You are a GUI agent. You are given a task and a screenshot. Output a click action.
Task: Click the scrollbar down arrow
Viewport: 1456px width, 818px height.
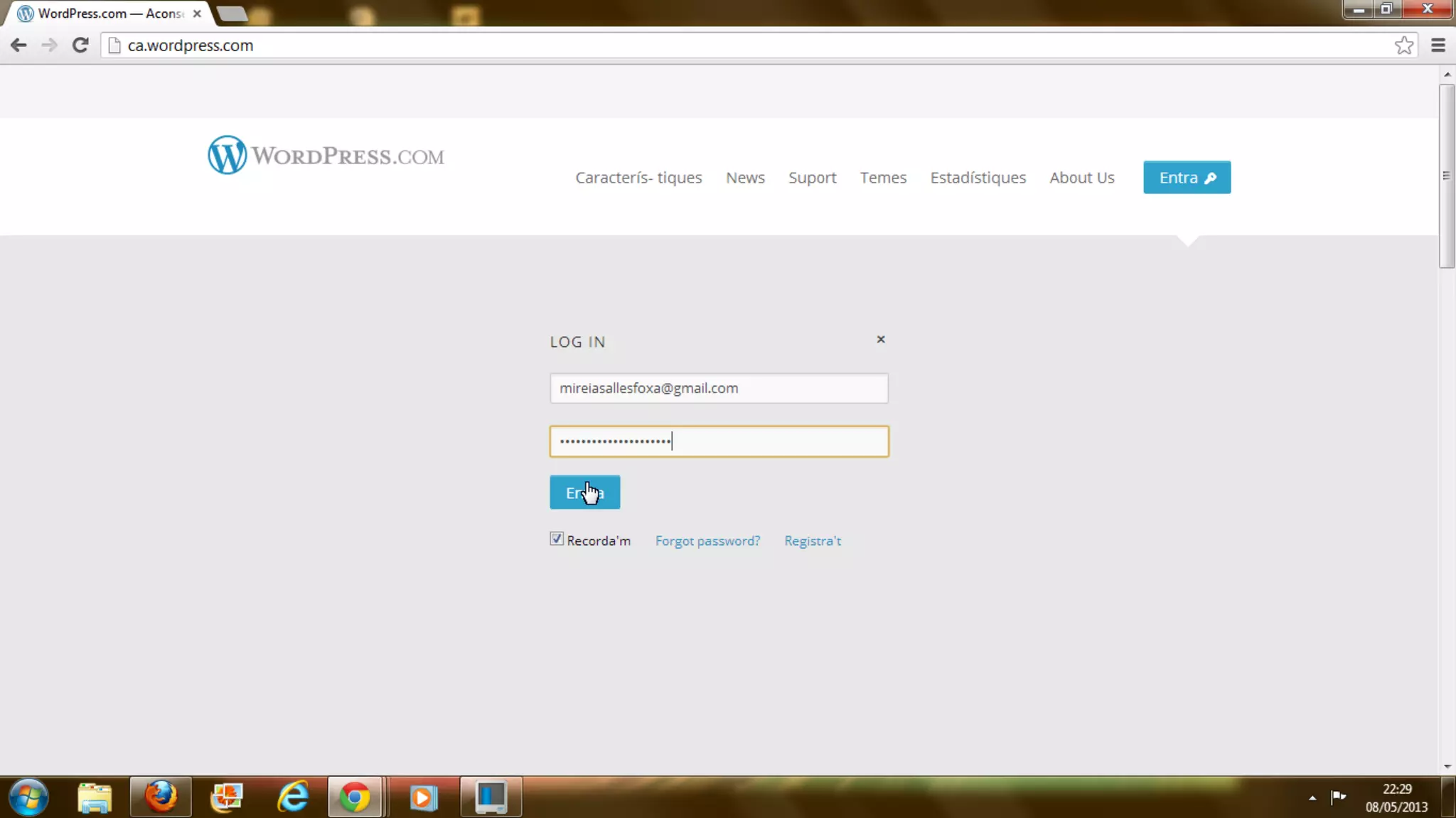pos(1447,767)
